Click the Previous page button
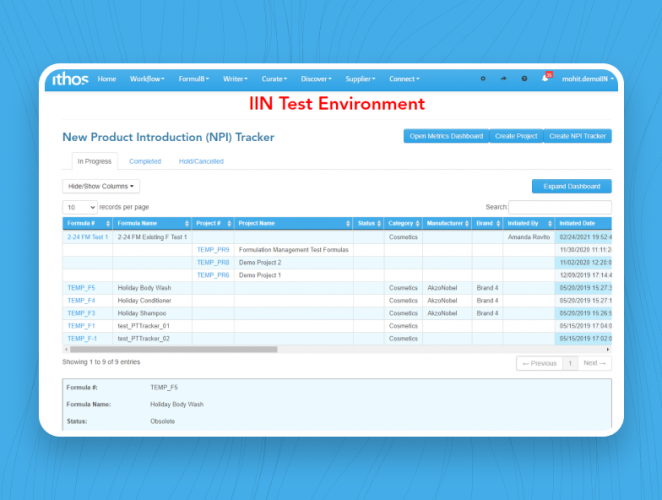 [540, 363]
